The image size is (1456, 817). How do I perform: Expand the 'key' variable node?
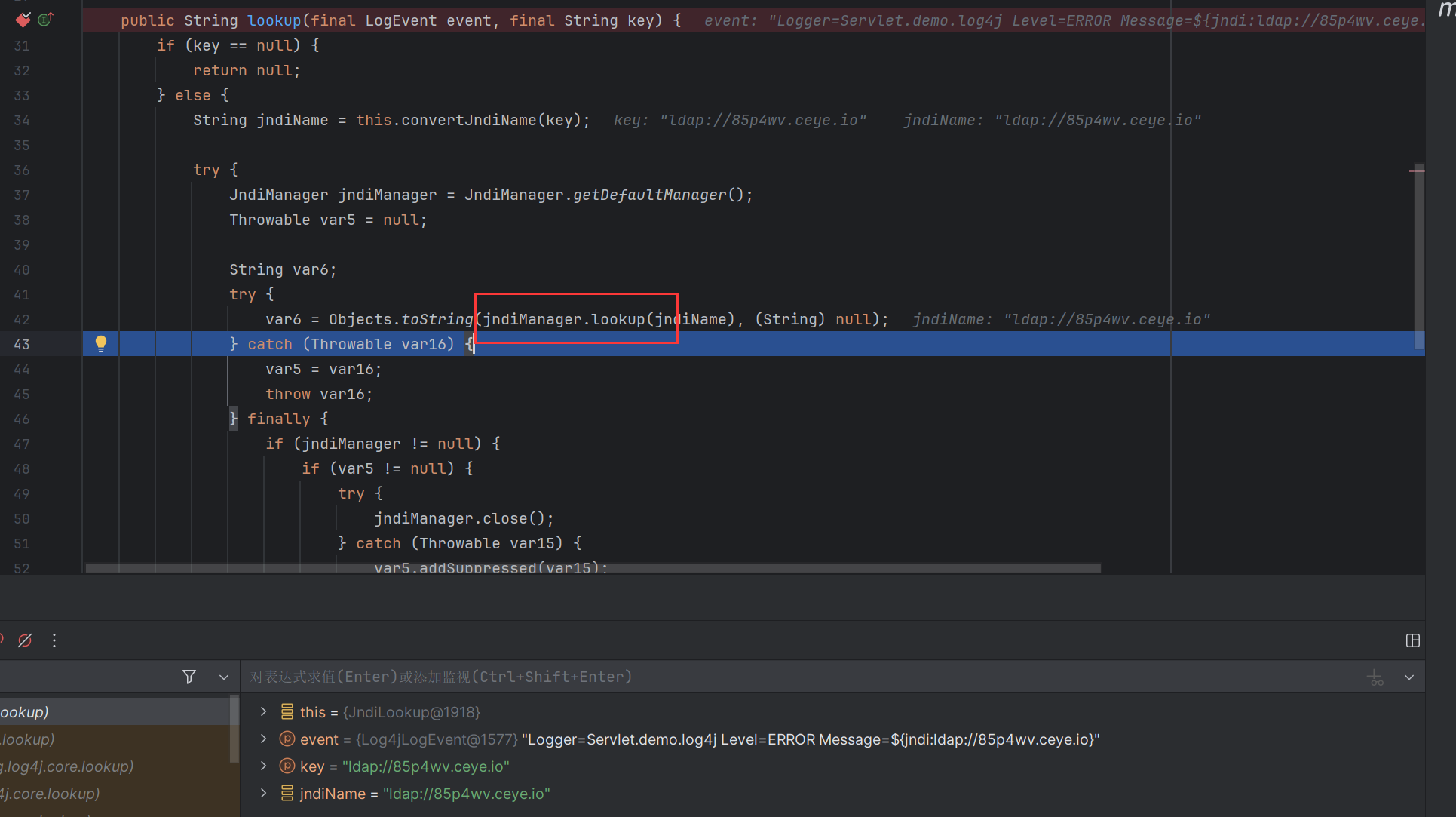pos(263,766)
